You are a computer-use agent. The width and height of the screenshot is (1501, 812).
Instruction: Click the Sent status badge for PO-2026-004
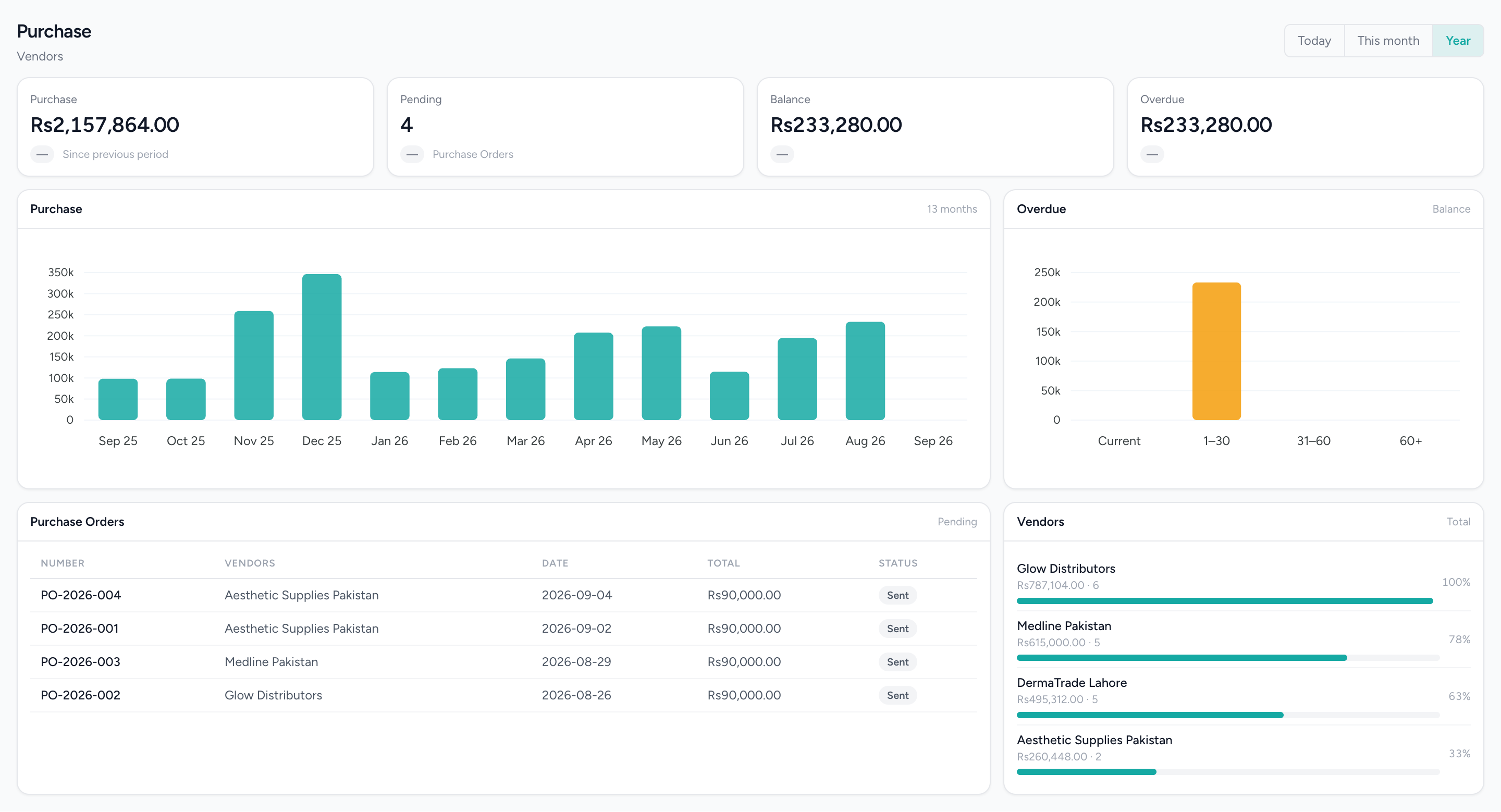coord(897,595)
